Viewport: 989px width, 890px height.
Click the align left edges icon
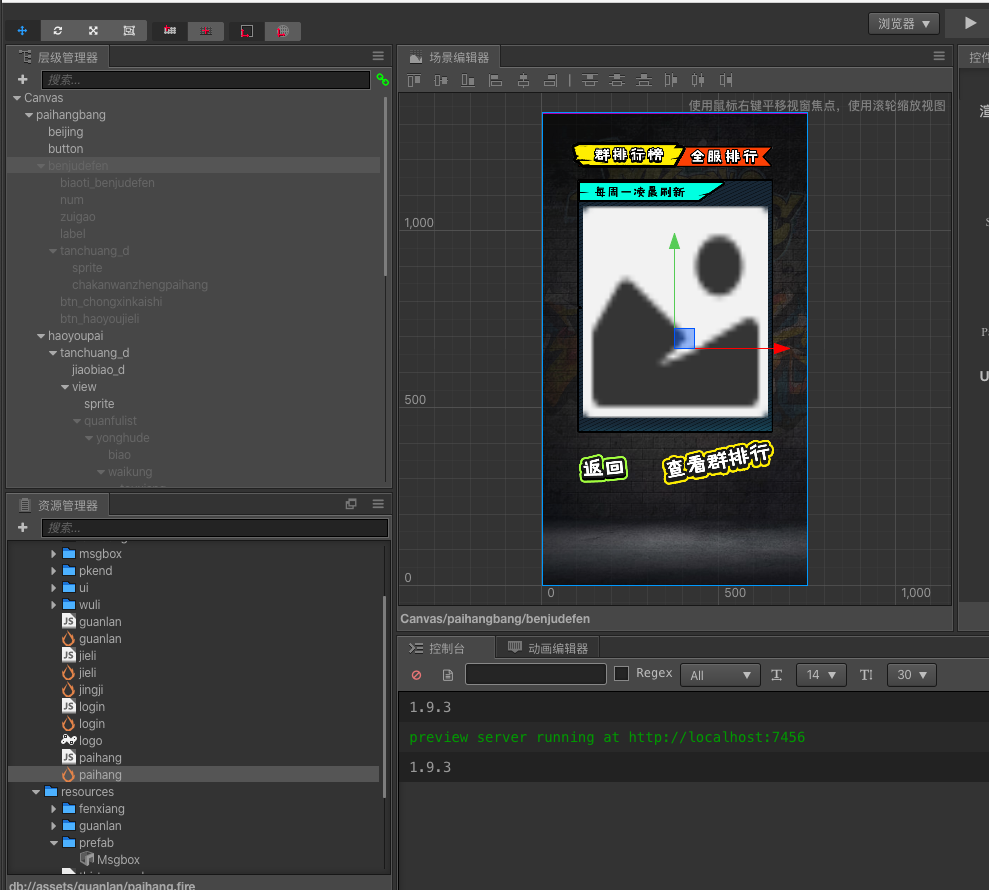(496, 80)
